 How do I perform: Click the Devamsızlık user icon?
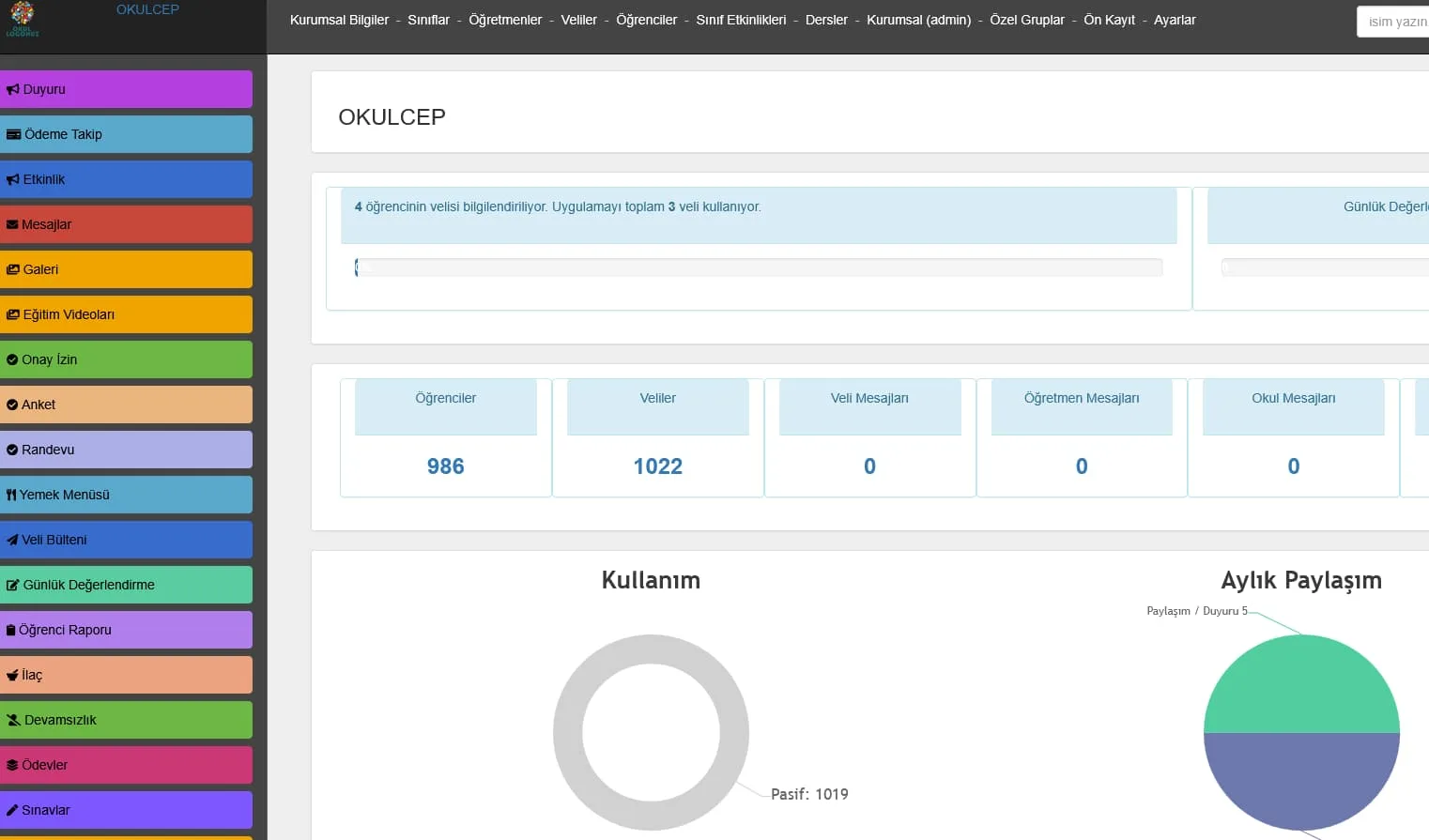pyautogui.click(x=14, y=721)
